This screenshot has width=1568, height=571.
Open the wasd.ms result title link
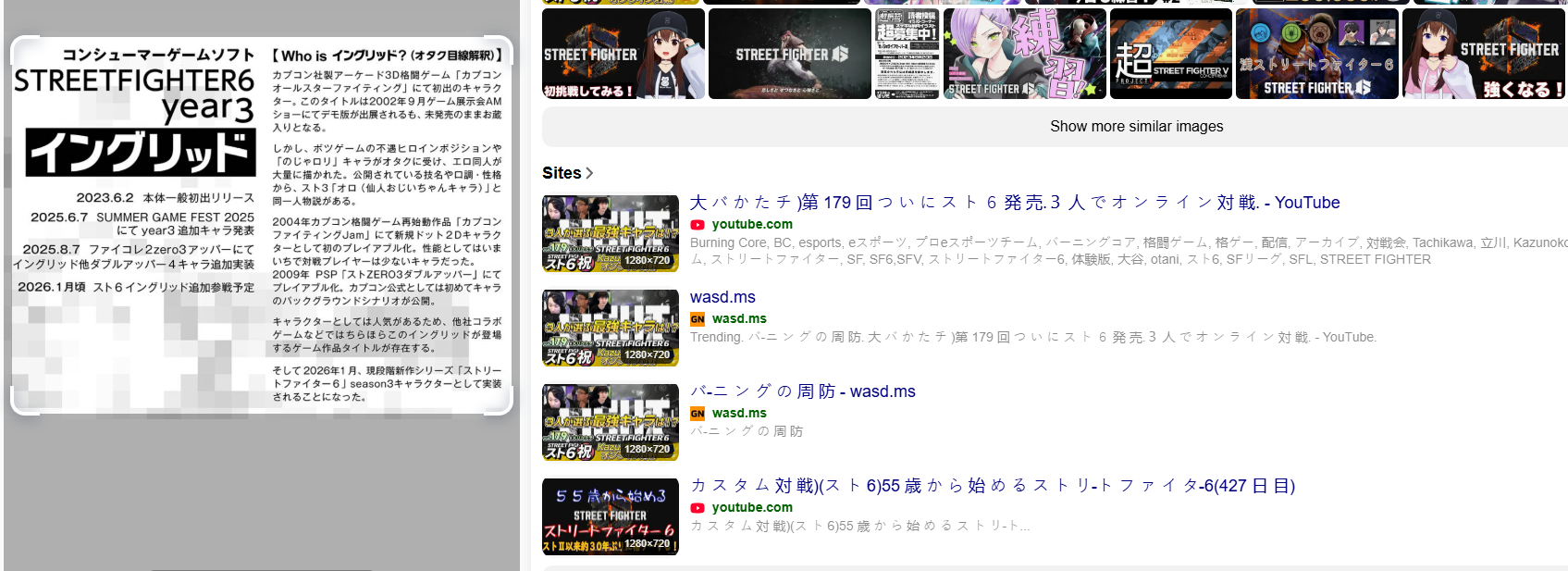tap(722, 297)
